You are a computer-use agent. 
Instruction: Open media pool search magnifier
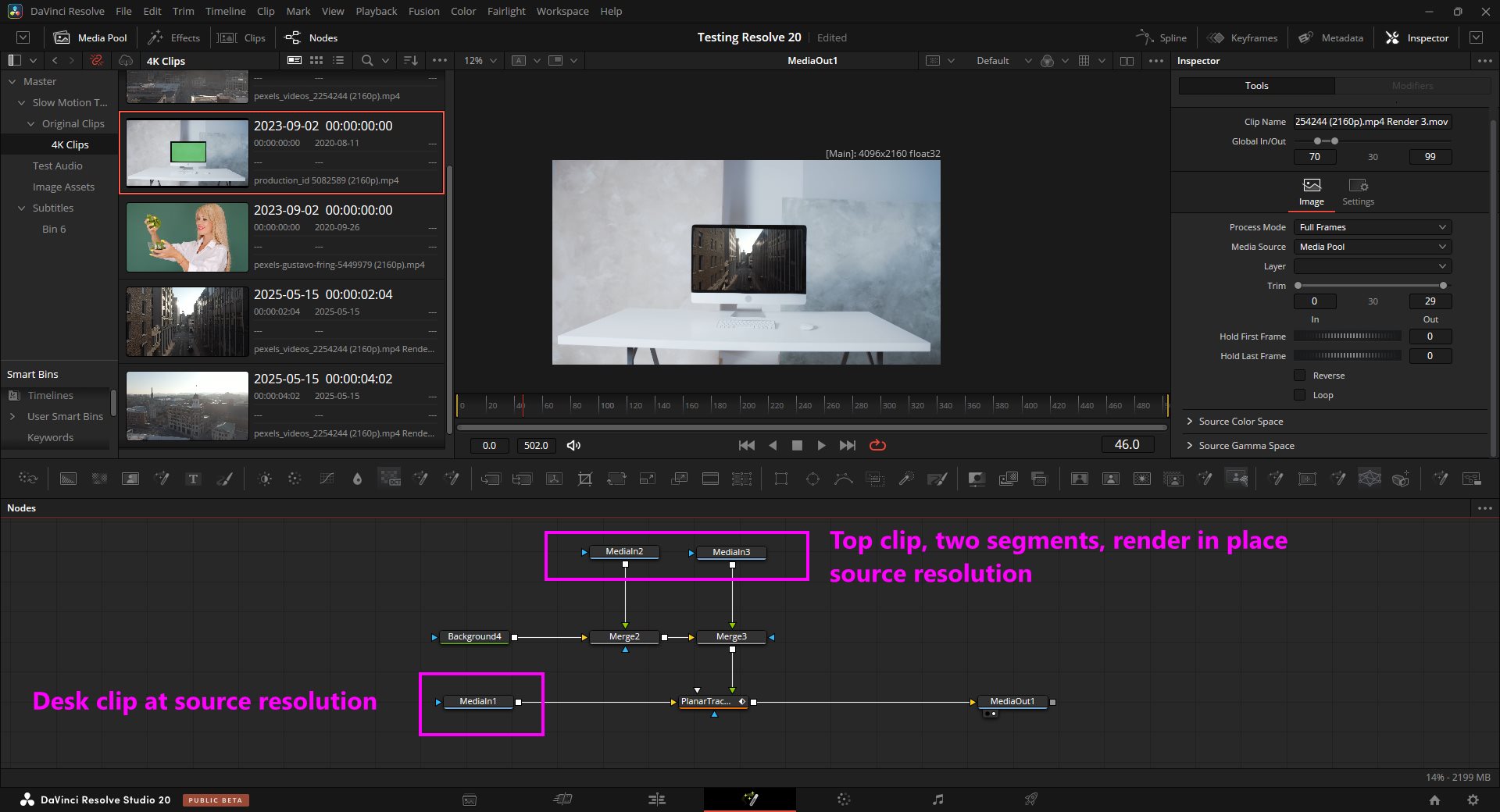367,60
